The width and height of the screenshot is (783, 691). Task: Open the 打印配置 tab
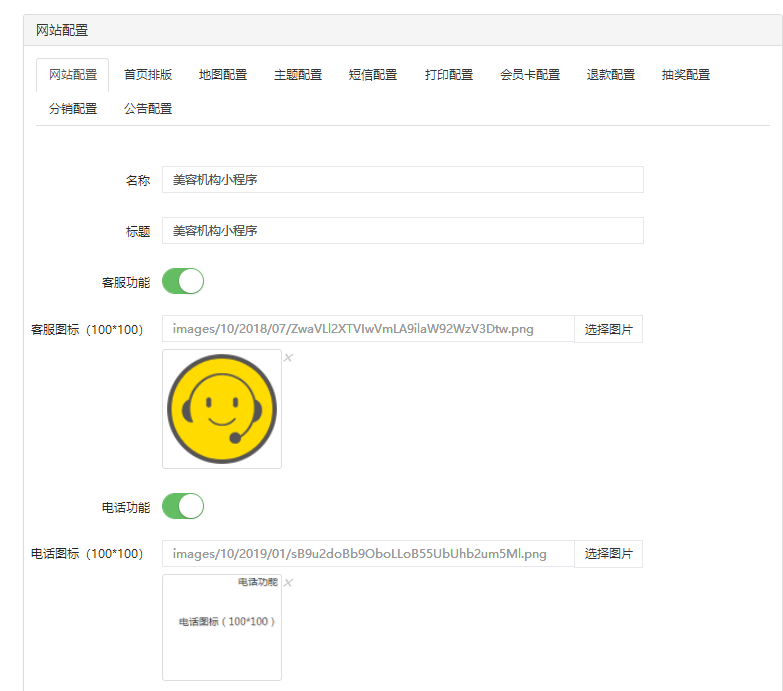pos(448,75)
